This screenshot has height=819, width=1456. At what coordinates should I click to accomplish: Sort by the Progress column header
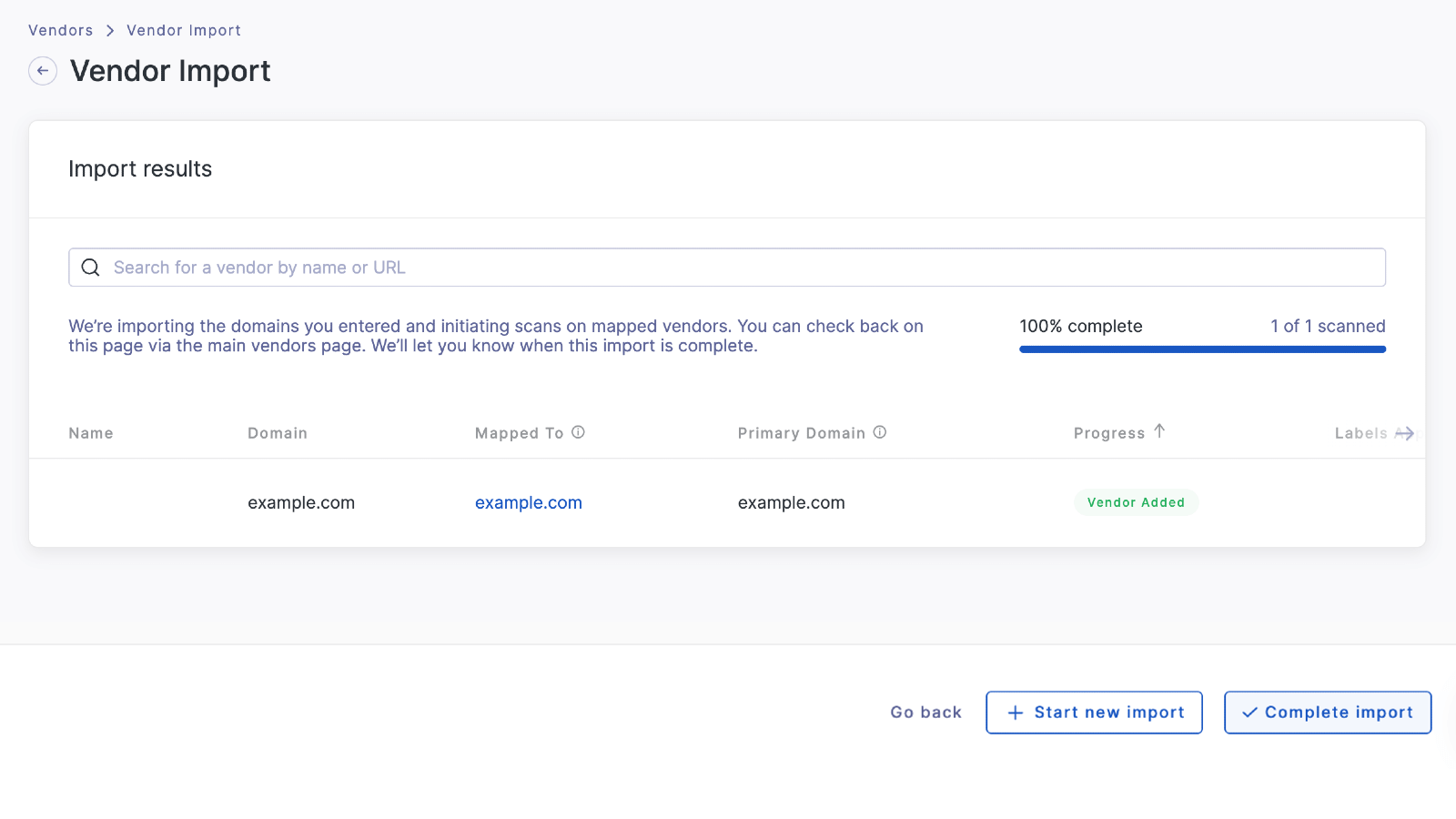click(1109, 433)
